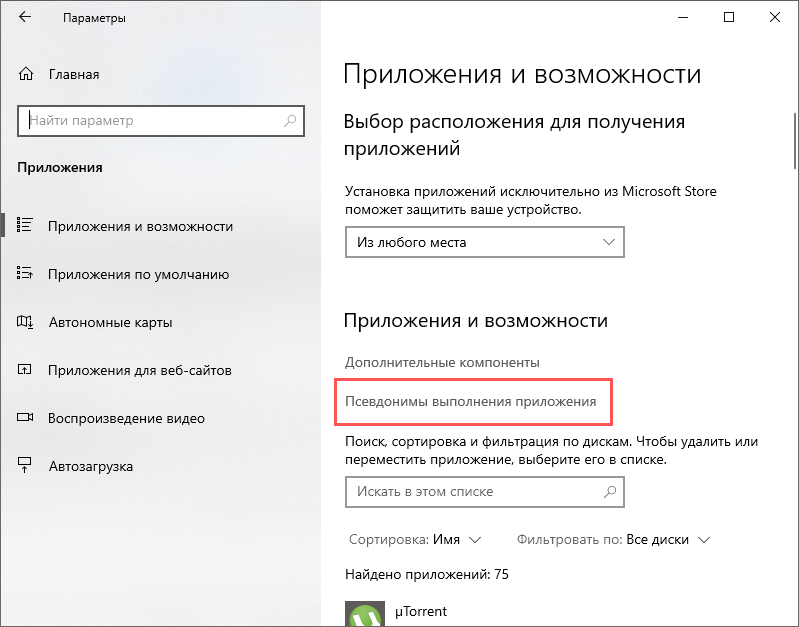
Task: Click the Автозагрузка icon
Action: [x=24, y=465]
